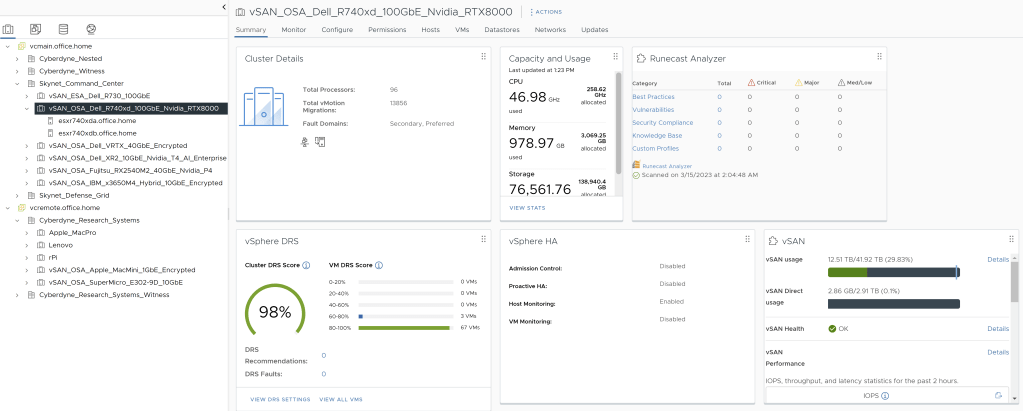Switch to the Permissions tab
The image size is (1023, 411).
387,30
